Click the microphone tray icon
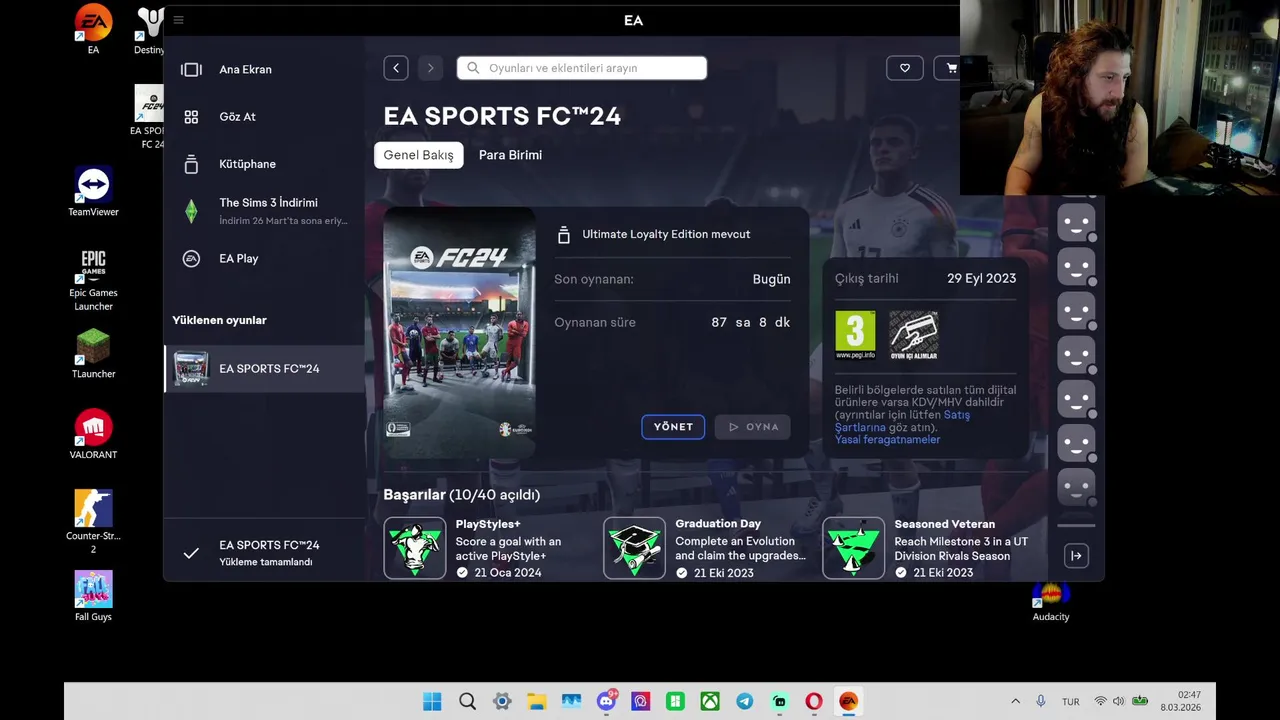 [x=1041, y=702]
